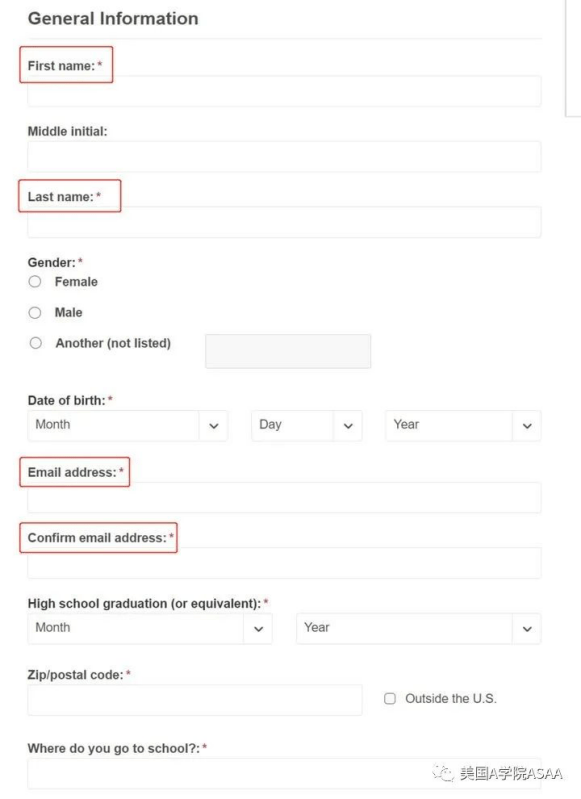Open the birth Month dropdown

tap(127, 425)
